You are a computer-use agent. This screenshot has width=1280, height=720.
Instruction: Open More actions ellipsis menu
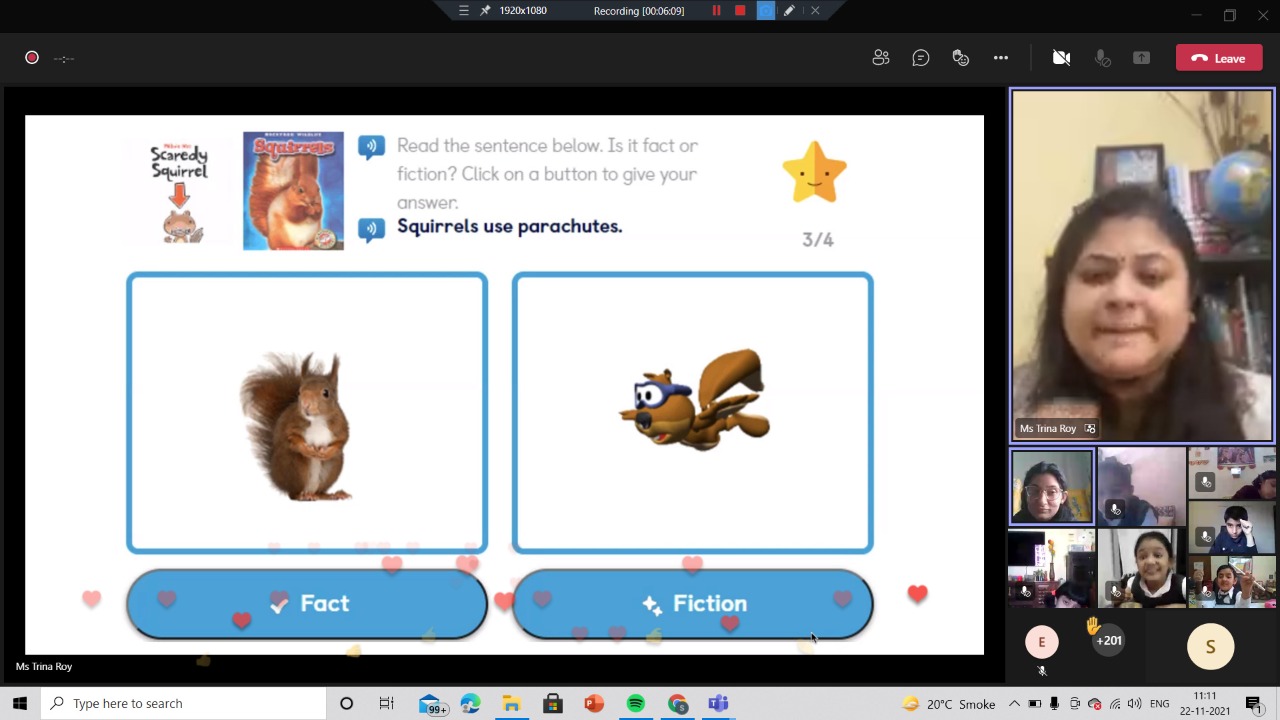pos(1001,58)
